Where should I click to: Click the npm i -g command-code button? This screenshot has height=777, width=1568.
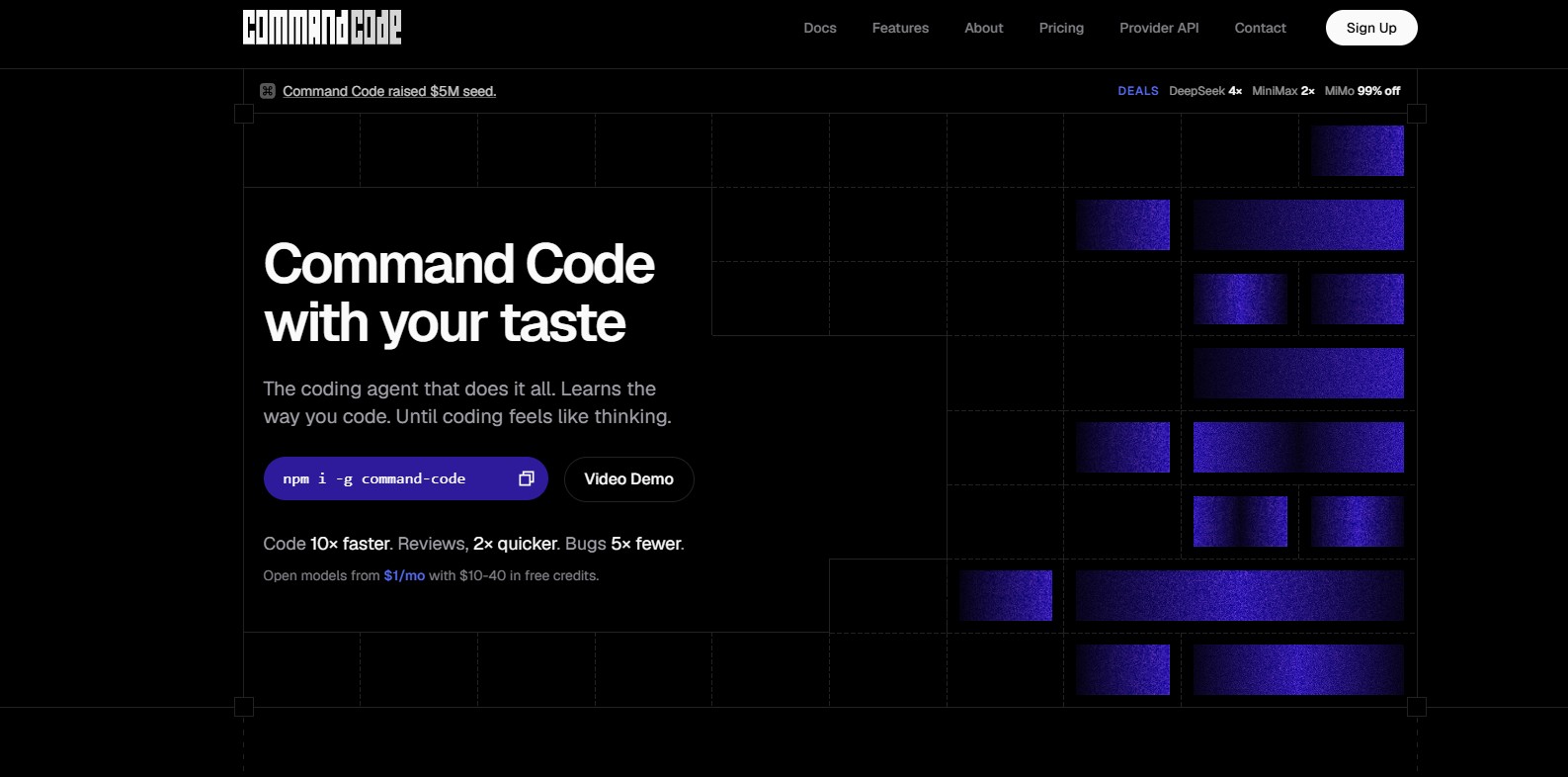click(x=405, y=478)
